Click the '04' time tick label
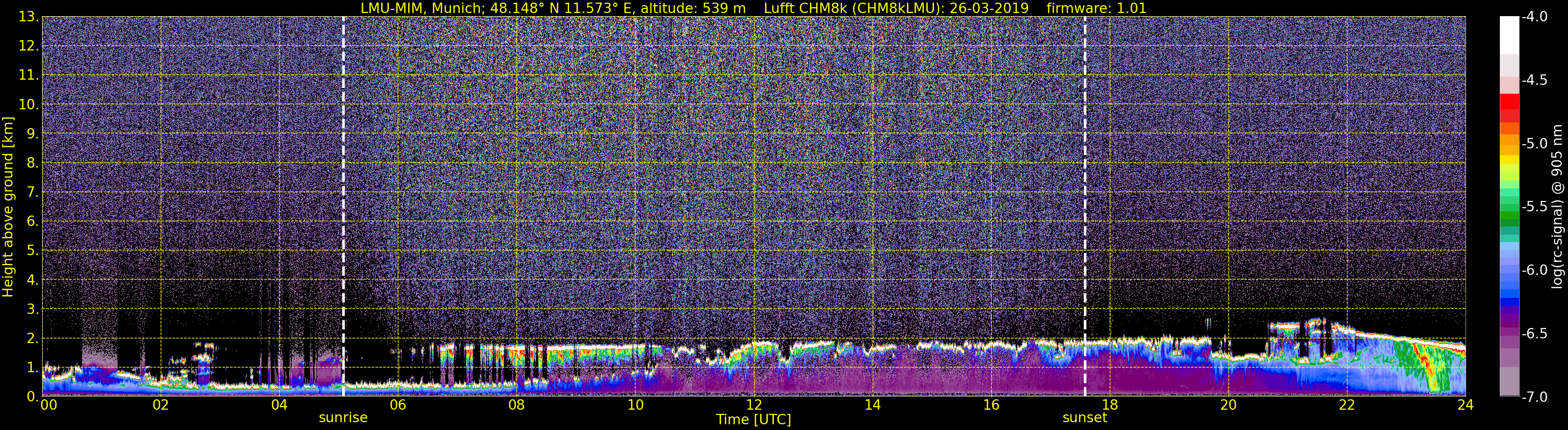Image resolution: width=1568 pixels, height=430 pixels. pos(279,406)
